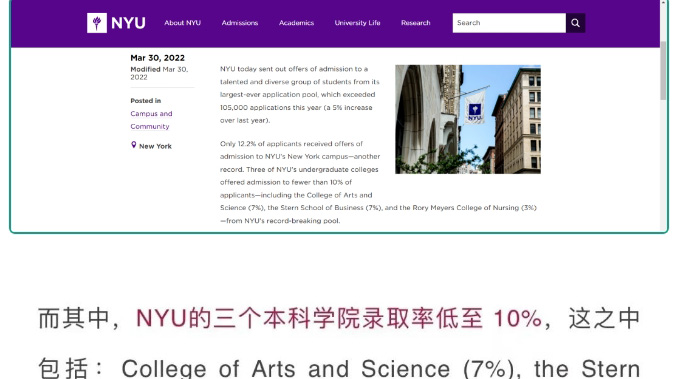Follow the Campus and Community link
677x379 pixels.
pos(151,120)
